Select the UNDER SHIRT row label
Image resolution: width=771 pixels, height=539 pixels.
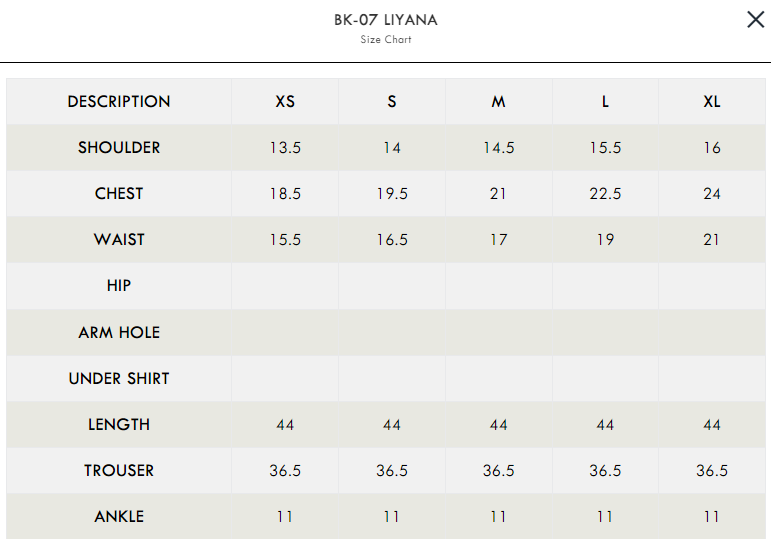click(119, 378)
